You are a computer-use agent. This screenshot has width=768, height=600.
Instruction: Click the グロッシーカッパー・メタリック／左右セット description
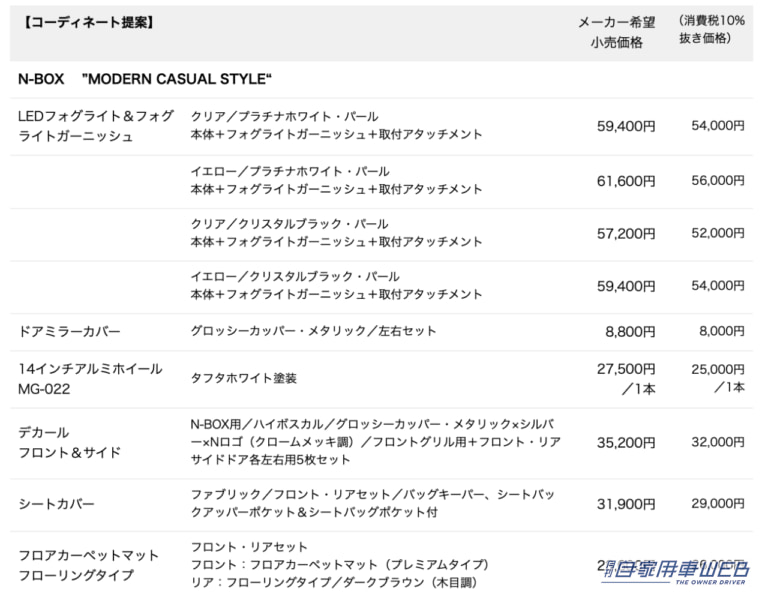click(313, 331)
